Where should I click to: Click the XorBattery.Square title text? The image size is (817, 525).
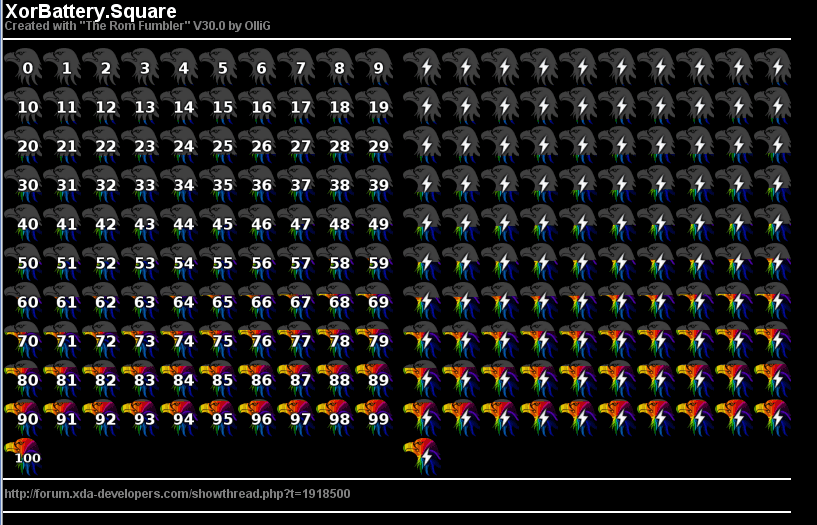click(91, 11)
